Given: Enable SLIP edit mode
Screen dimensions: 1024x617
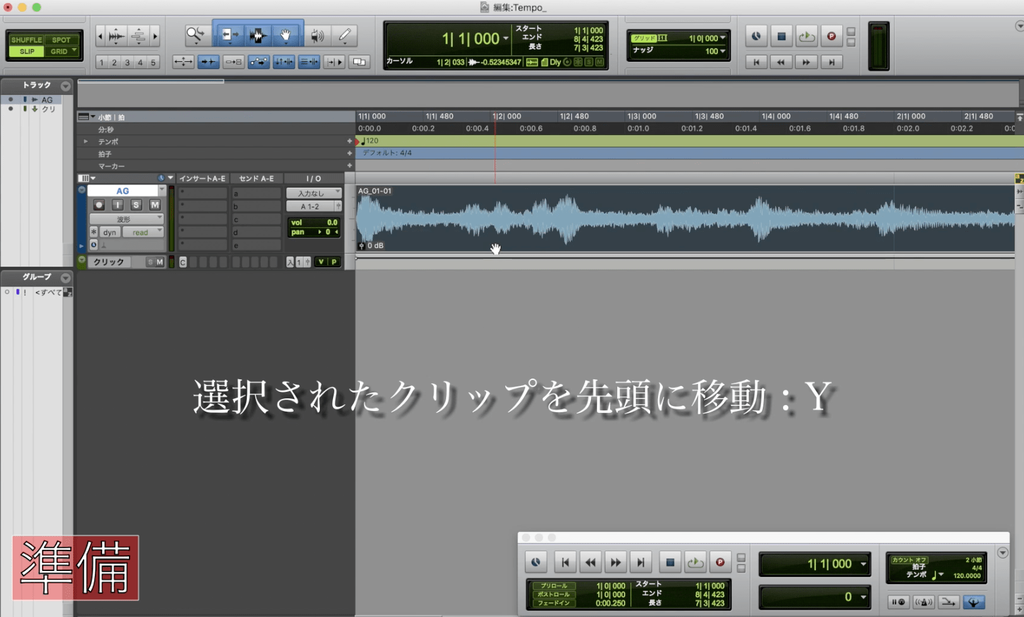Looking at the screenshot, I should point(27,51).
